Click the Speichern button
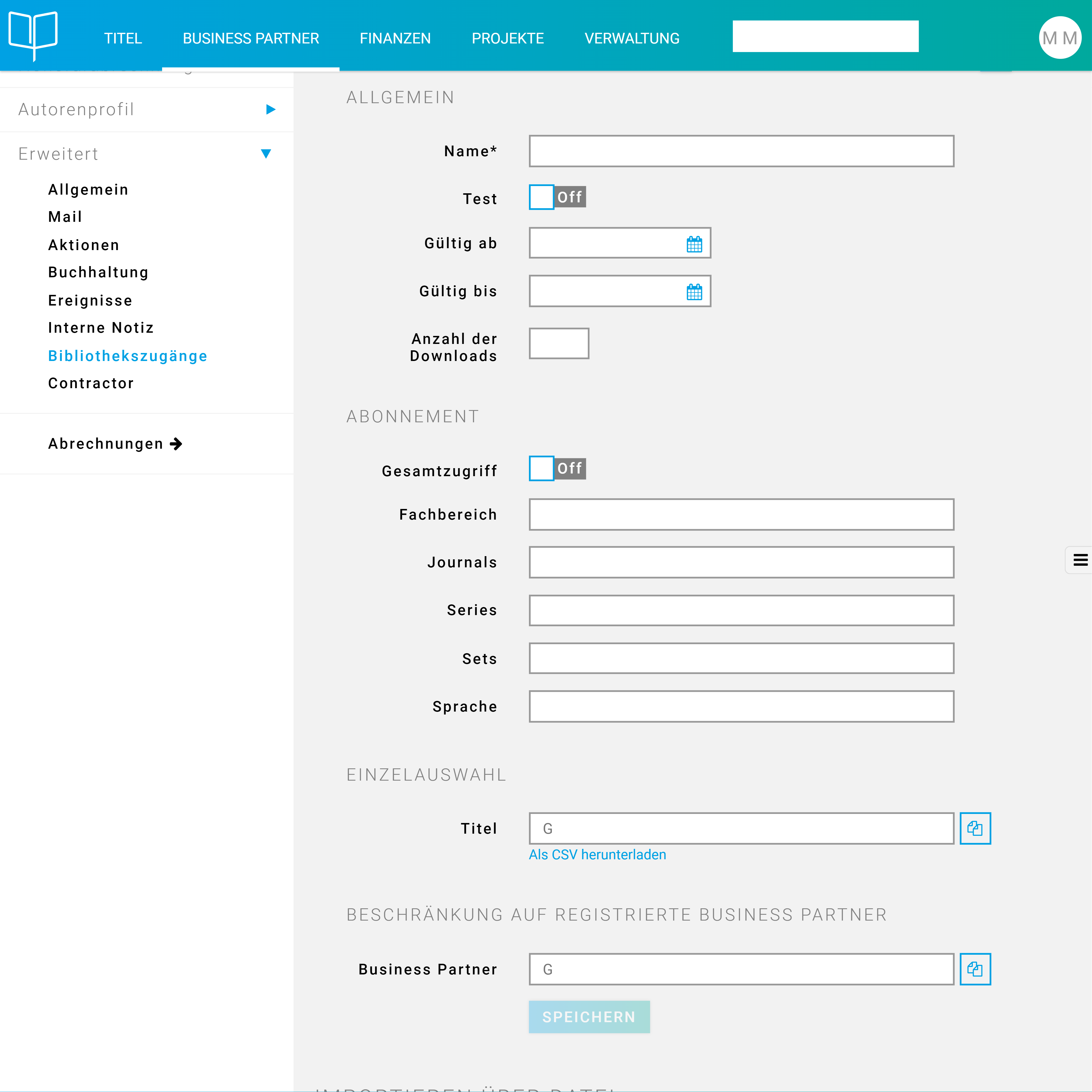The width and height of the screenshot is (1092, 1092). pyautogui.click(x=589, y=1017)
